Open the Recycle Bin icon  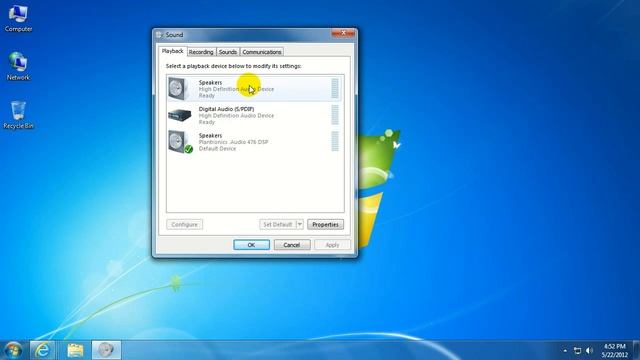point(18,115)
